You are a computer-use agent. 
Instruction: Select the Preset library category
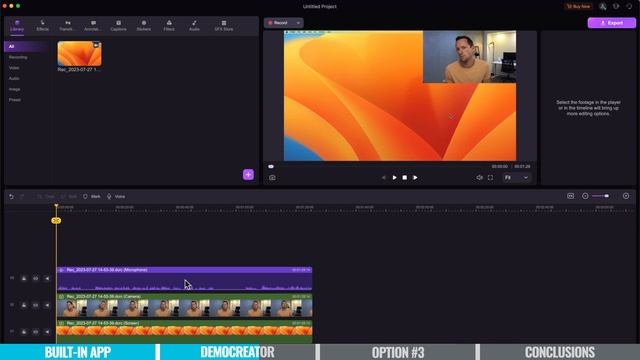point(15,100)
